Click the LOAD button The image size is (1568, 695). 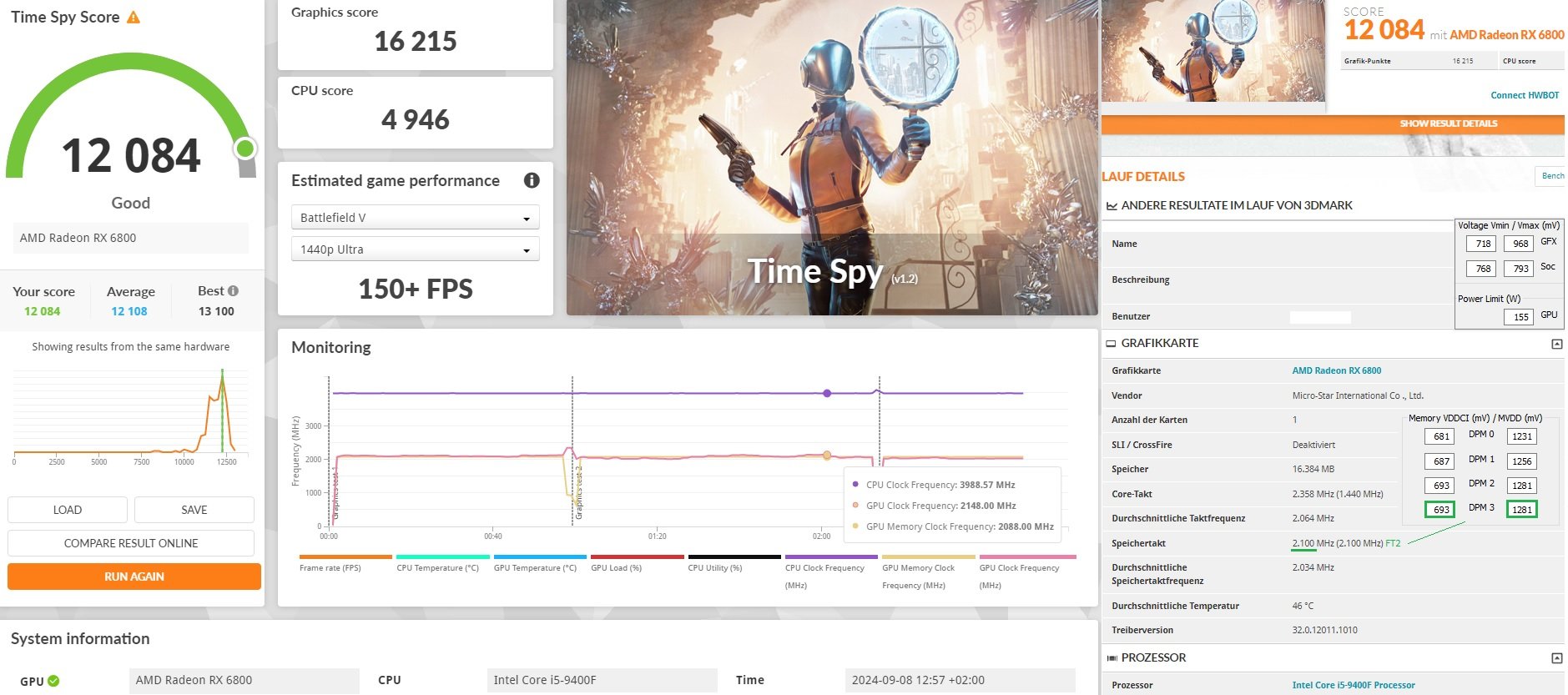click(x=68, y=510)
